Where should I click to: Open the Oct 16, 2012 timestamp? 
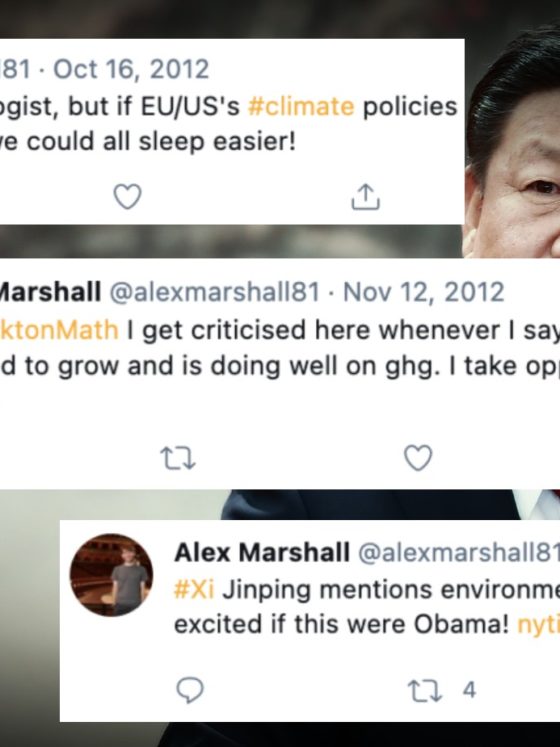click(x=131, y=69)
